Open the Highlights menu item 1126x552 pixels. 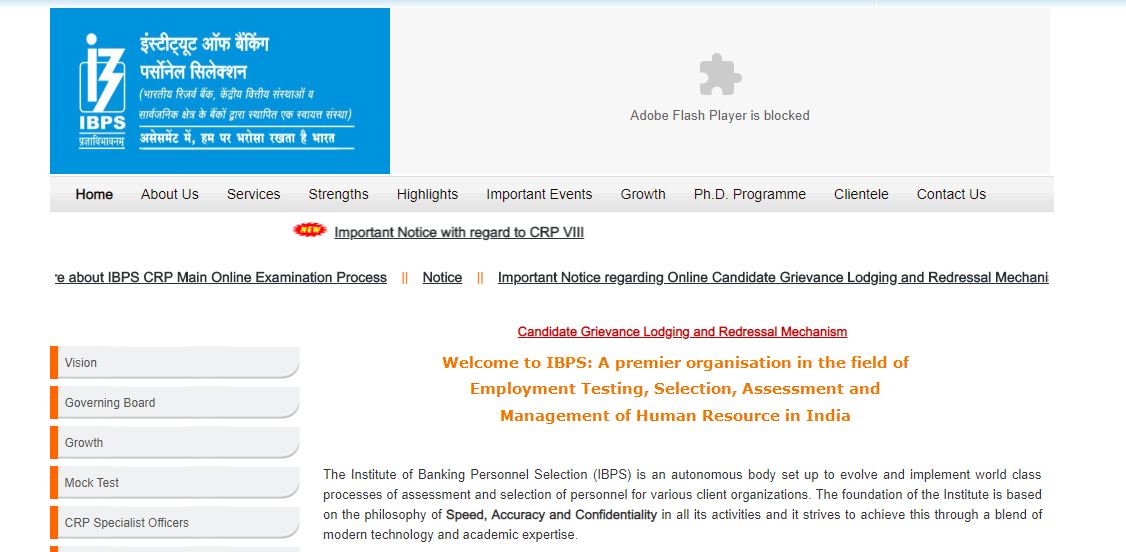click(427, 195)
